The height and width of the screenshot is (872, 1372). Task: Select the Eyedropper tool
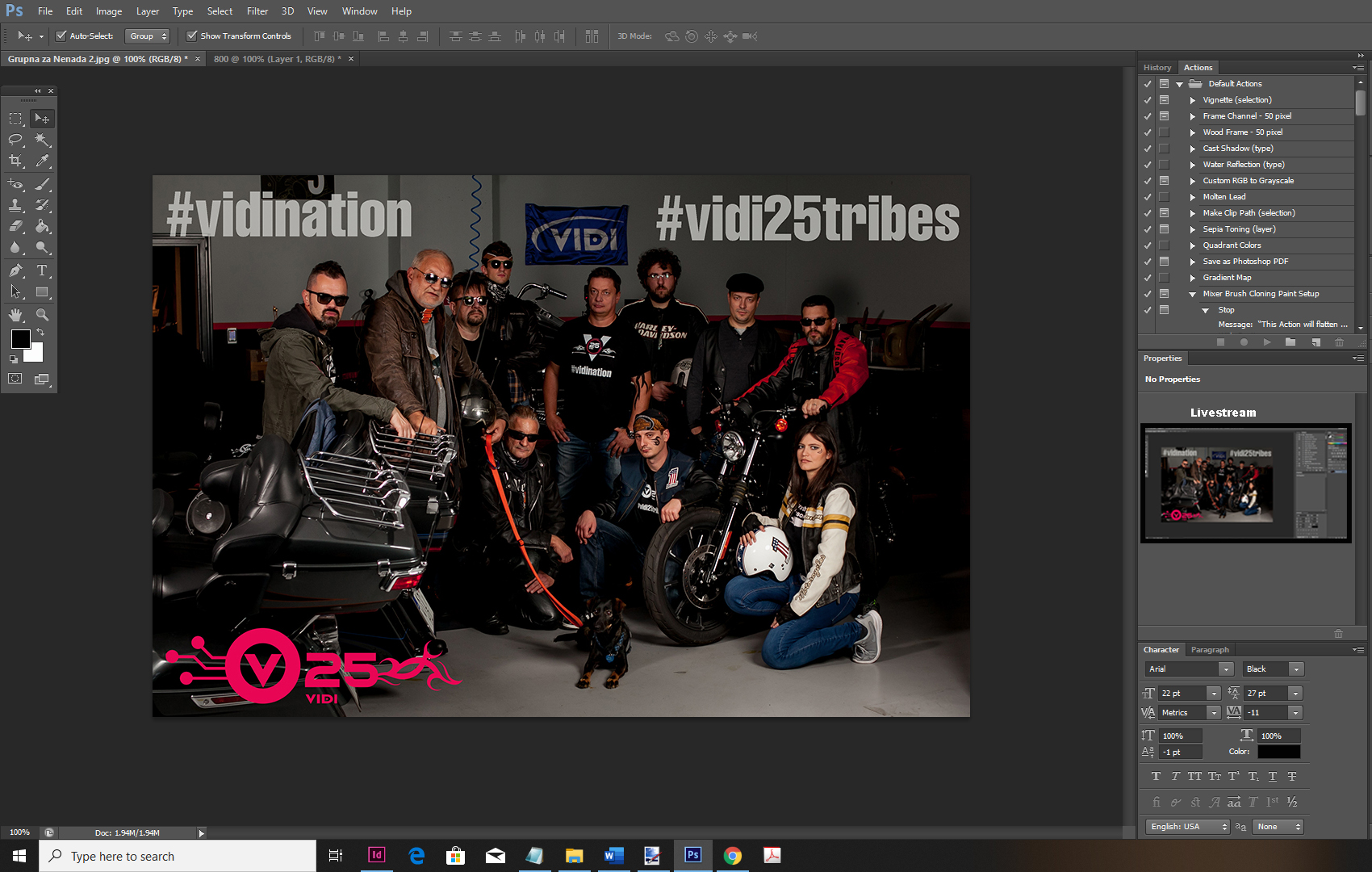(x=42, y=161)
